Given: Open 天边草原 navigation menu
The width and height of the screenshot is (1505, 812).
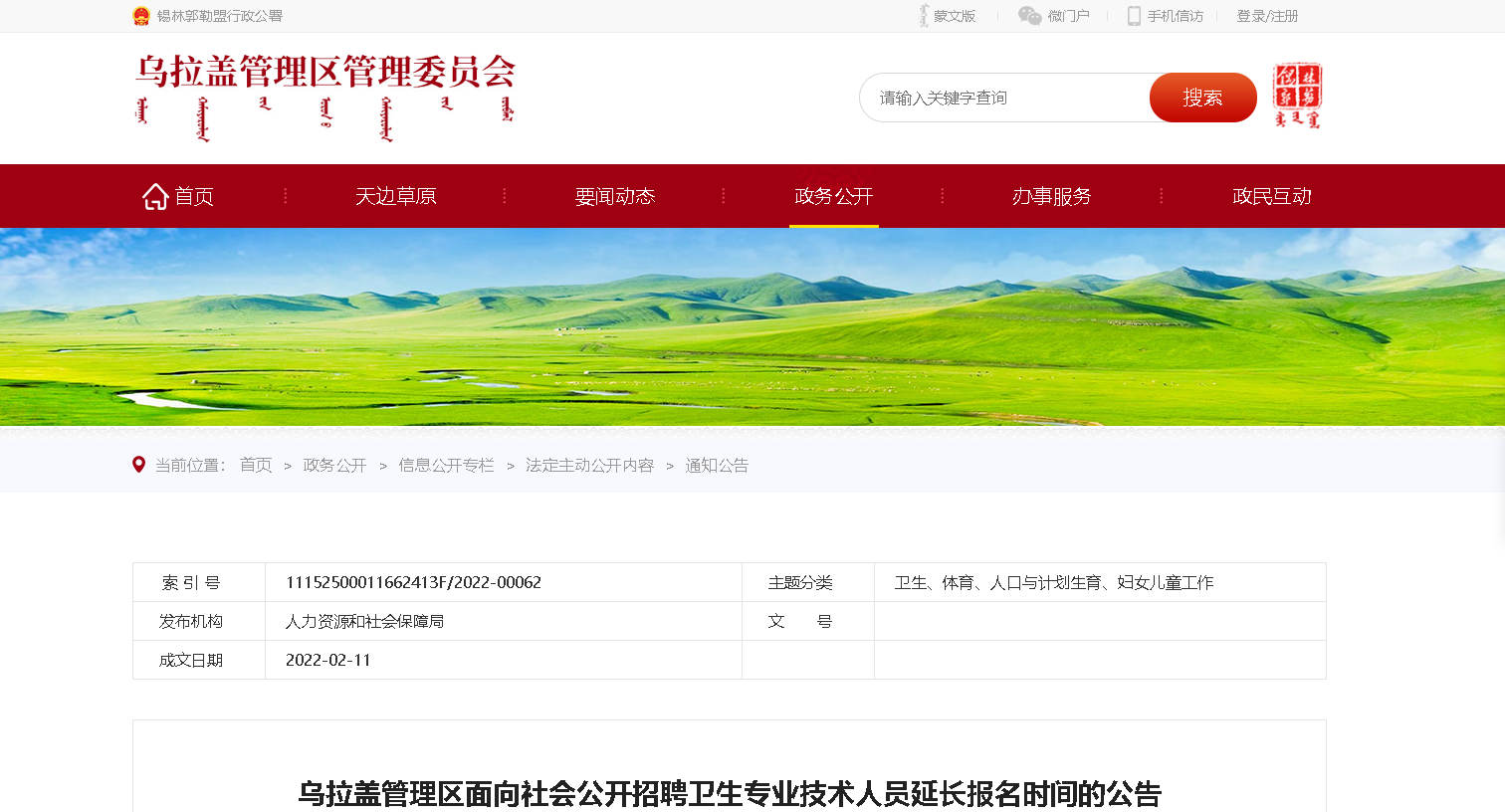Looking at the screenshot, I should point(396,196).
